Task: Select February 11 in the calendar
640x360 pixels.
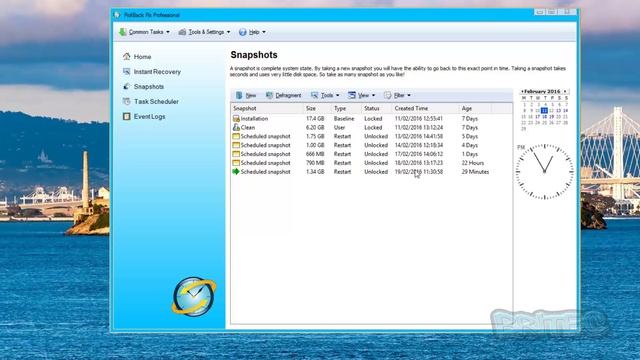Action: pyautogui.click(x=544, y=111)
